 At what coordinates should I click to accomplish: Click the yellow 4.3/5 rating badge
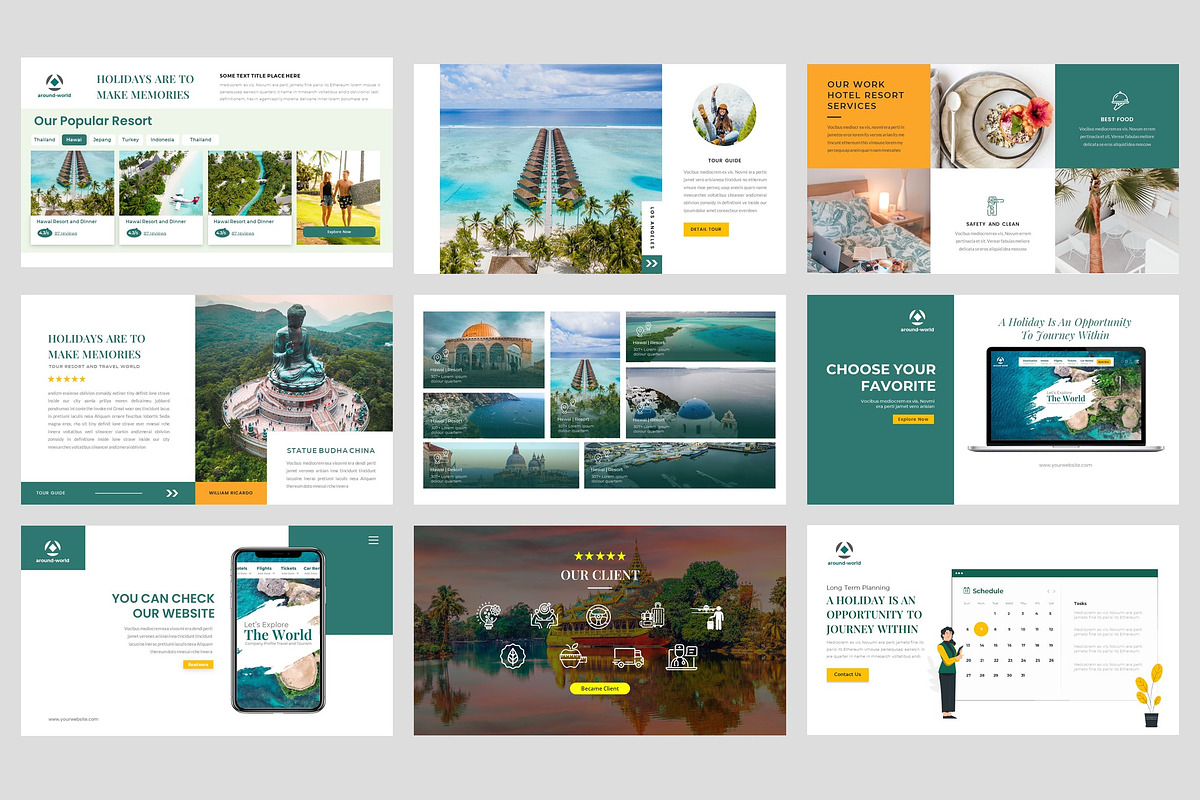click(x=43, y=232)
